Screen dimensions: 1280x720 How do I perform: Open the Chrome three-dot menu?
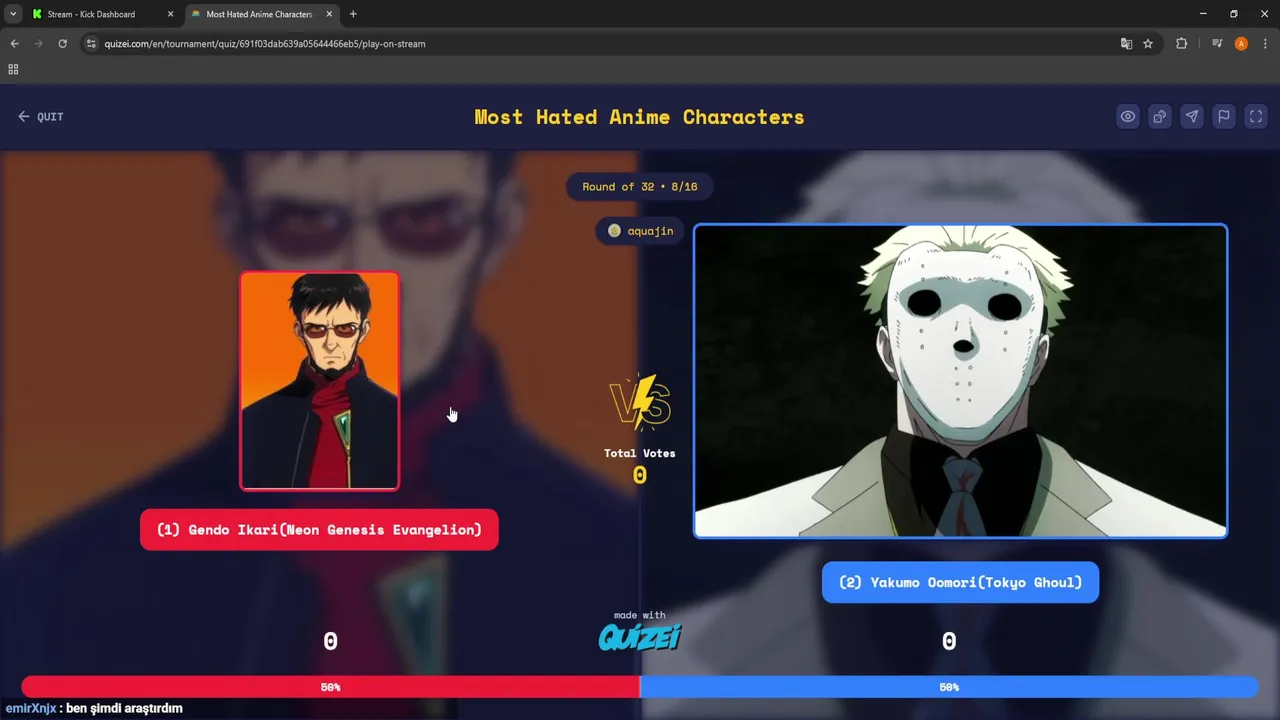[1265, 44]
